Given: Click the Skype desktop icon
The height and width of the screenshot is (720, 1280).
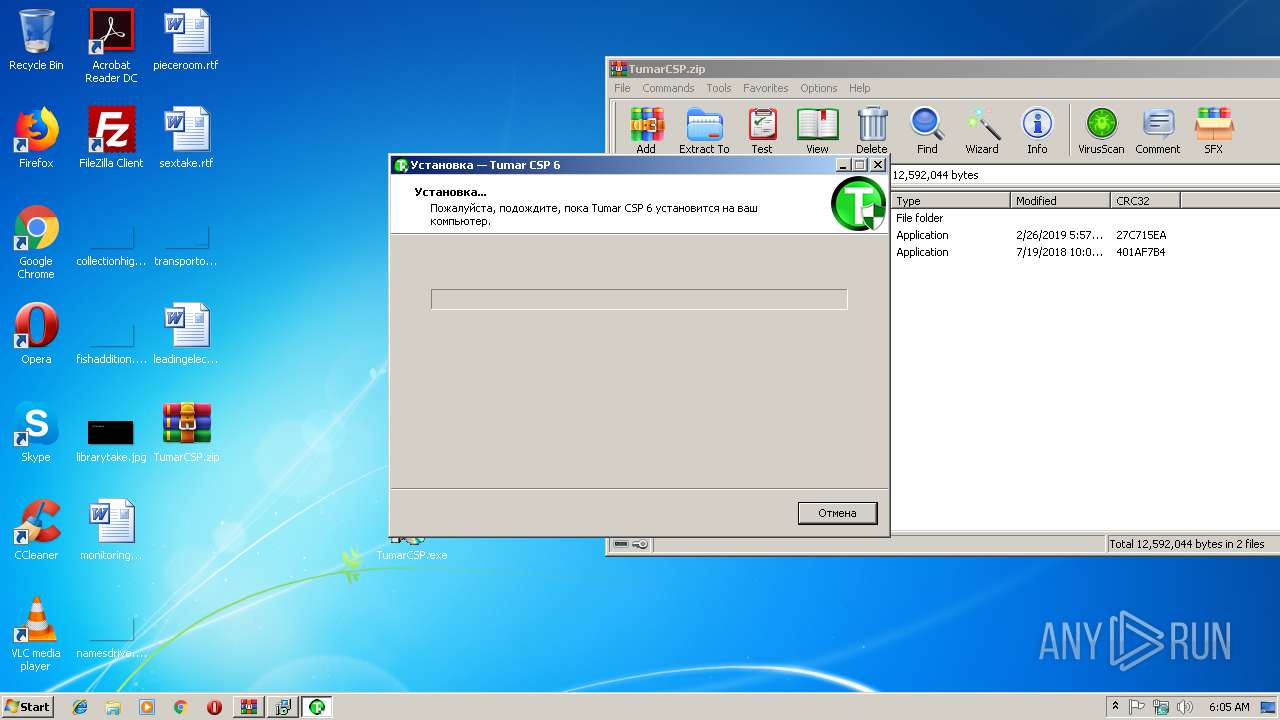Looking at the screenshot, I should click(x=36, y=432).
